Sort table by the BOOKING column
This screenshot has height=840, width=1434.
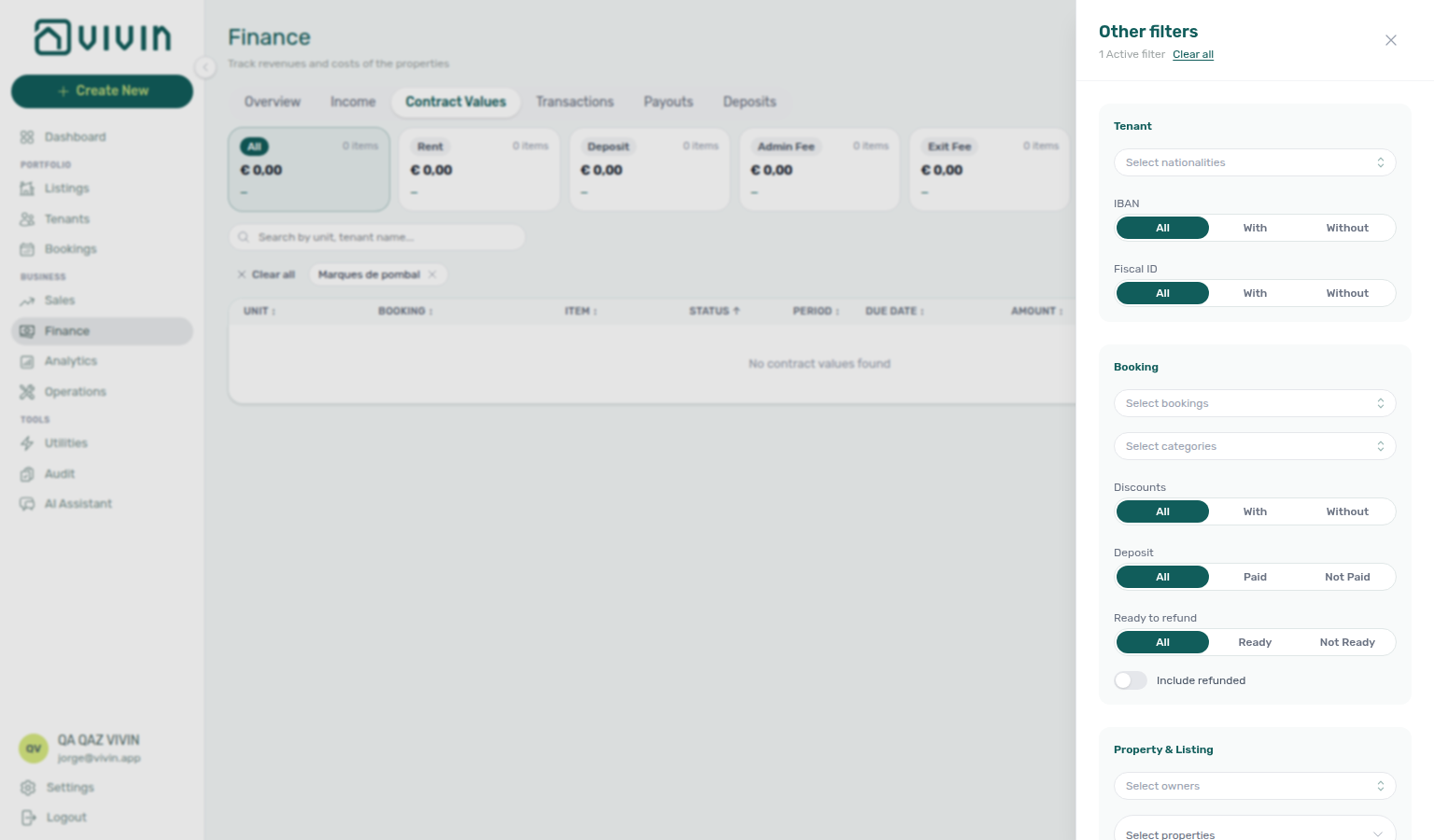tap(405, 311)
